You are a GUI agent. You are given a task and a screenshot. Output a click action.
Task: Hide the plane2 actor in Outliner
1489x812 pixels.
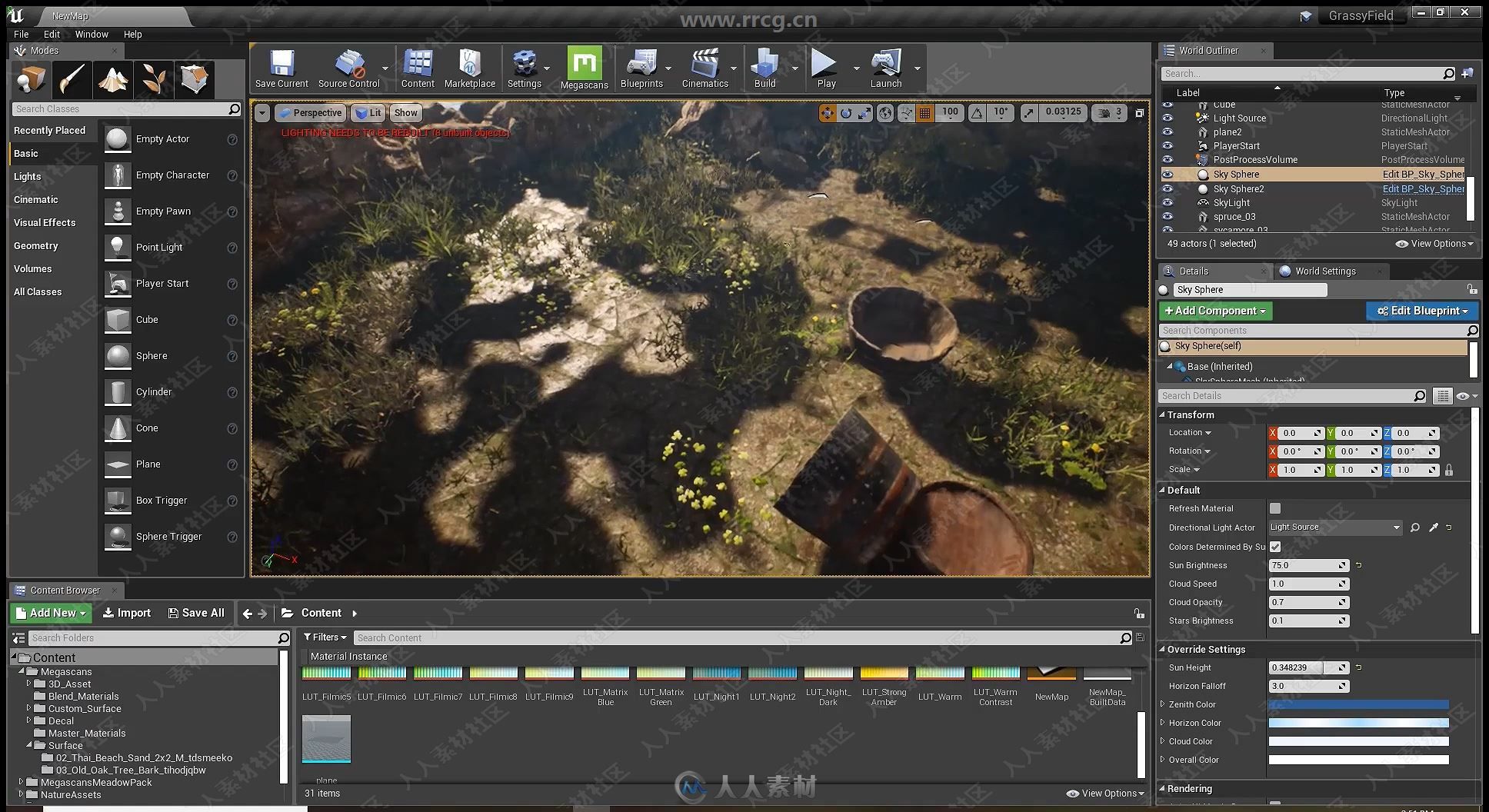[1168, 132]
